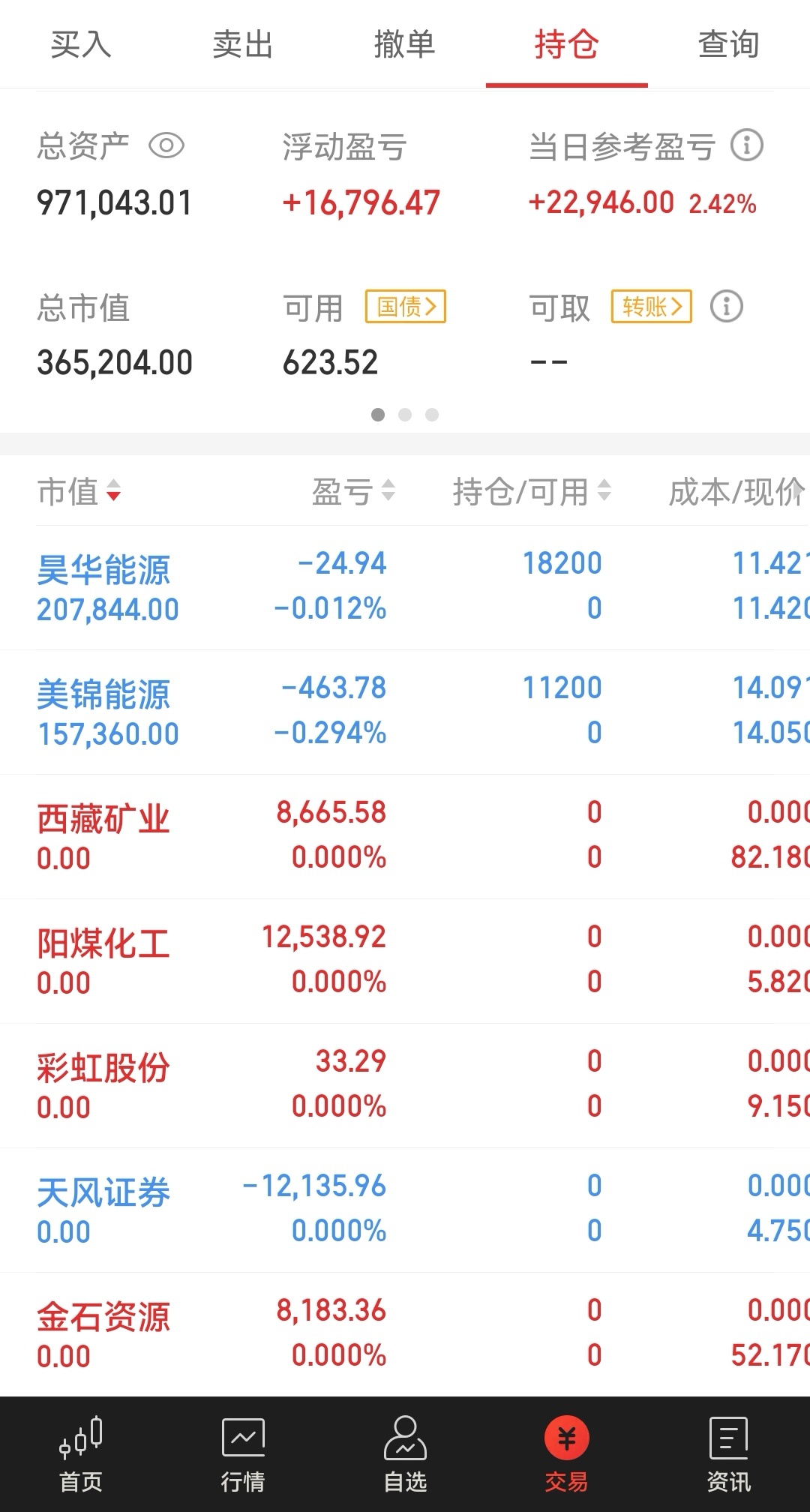The width and height of the screenshot is (810, 1512).
Task: Switch to the 卖出 tab
Action: (x=243, y=45)
